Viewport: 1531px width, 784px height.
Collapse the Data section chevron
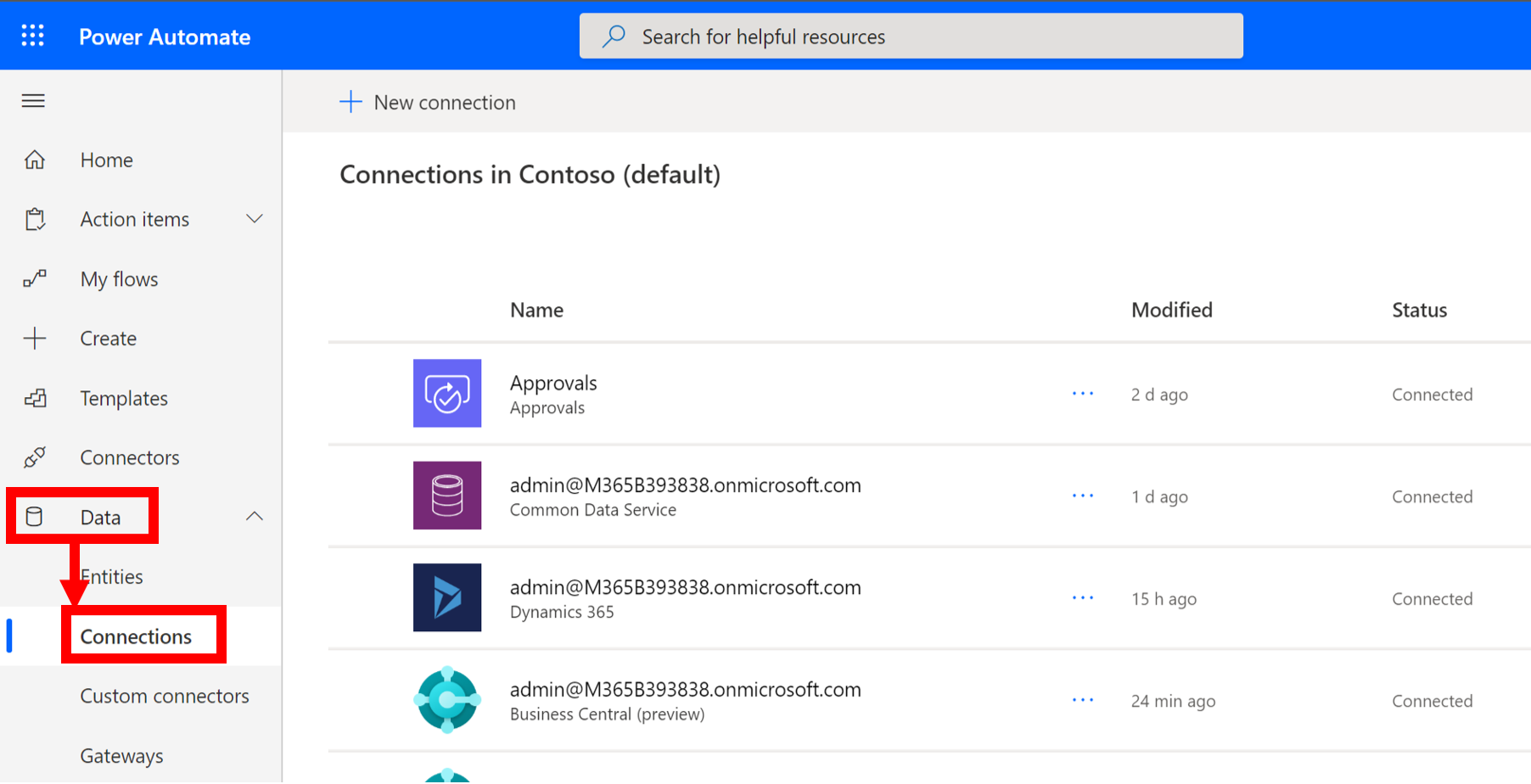(255, 516)
